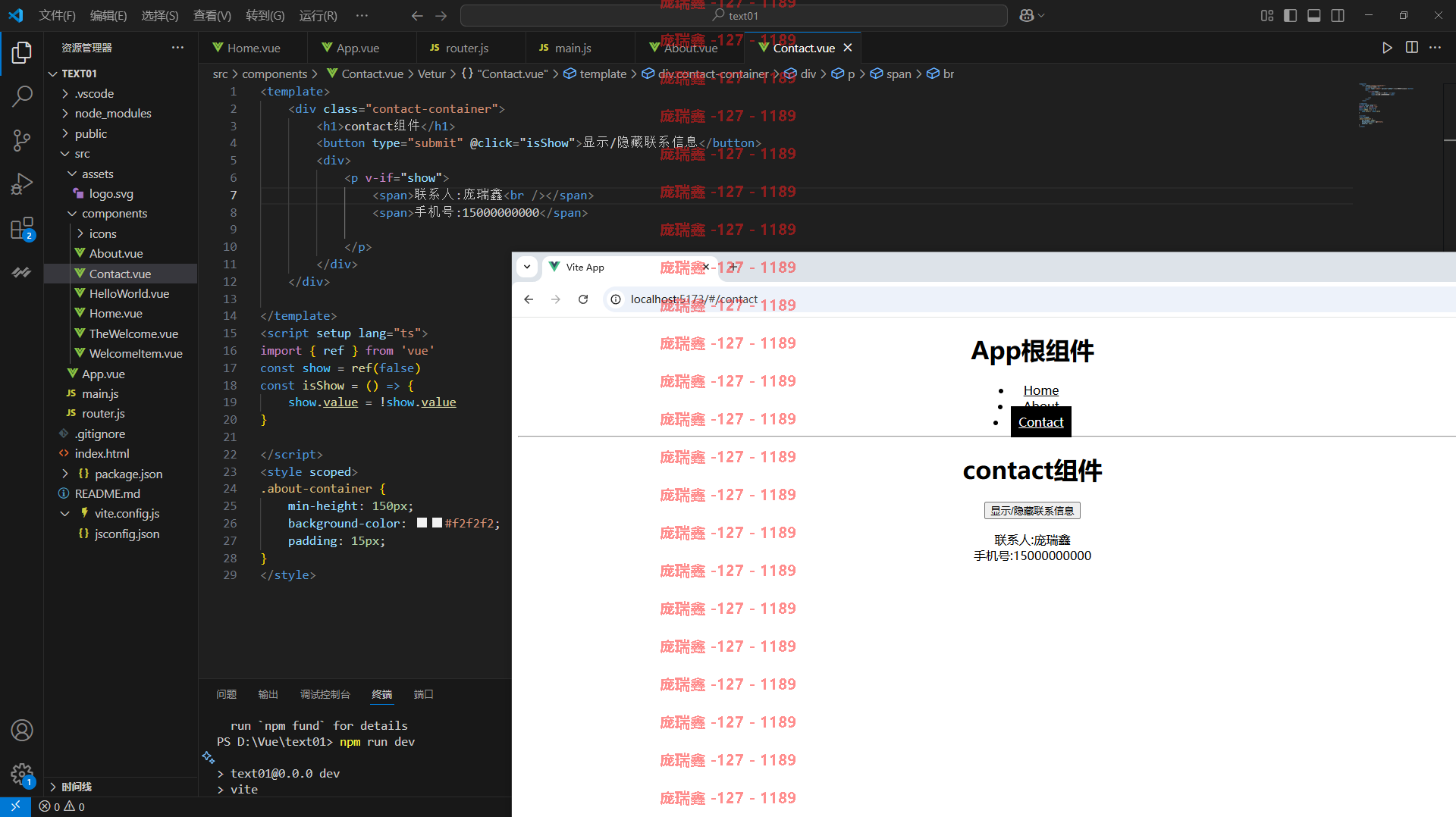1456x817 pixels.
Task: Open errors and warnings status indicator
Action: (62, 807)
